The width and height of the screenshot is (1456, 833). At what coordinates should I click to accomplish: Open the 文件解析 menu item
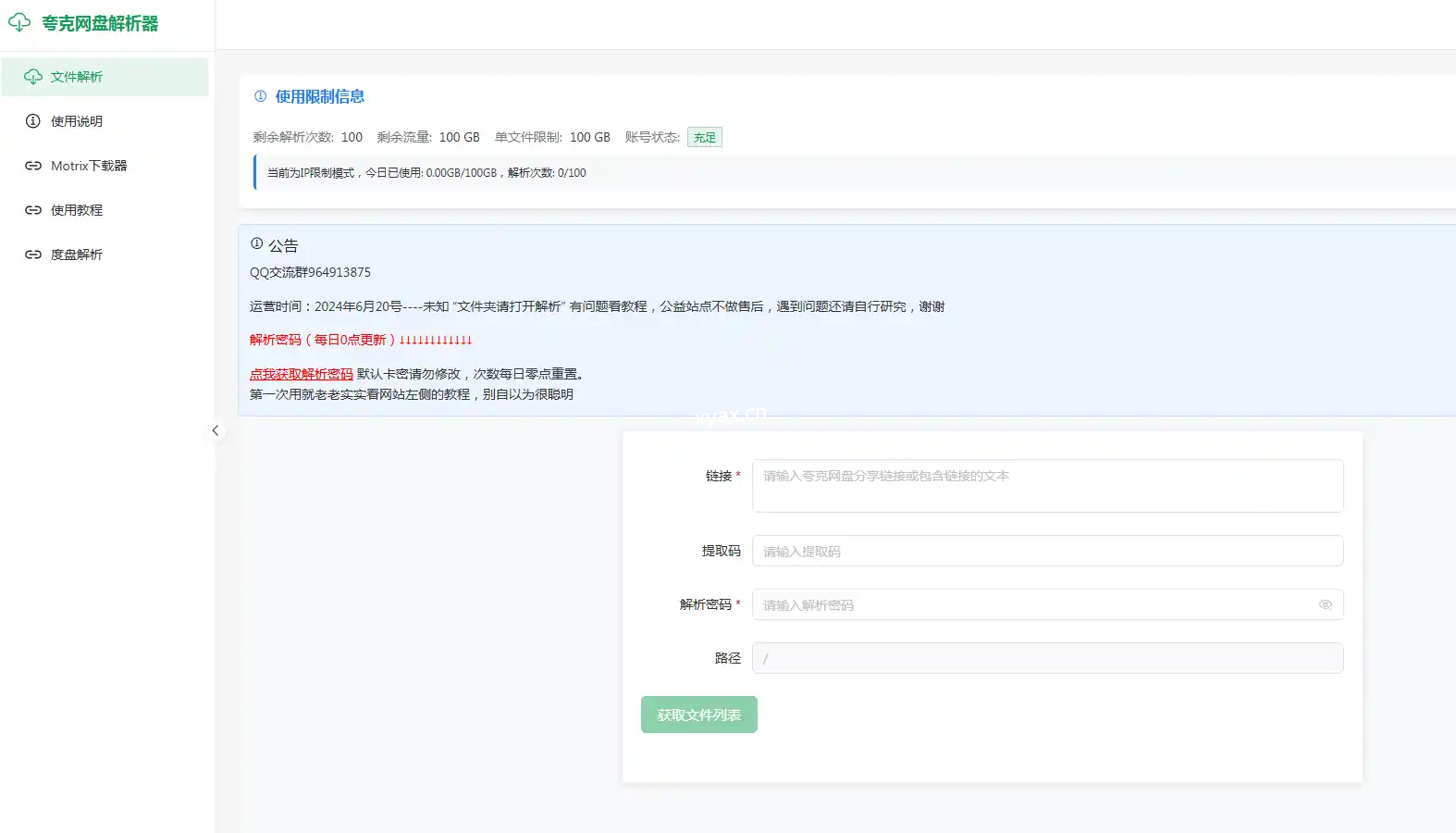click(77, 77)
